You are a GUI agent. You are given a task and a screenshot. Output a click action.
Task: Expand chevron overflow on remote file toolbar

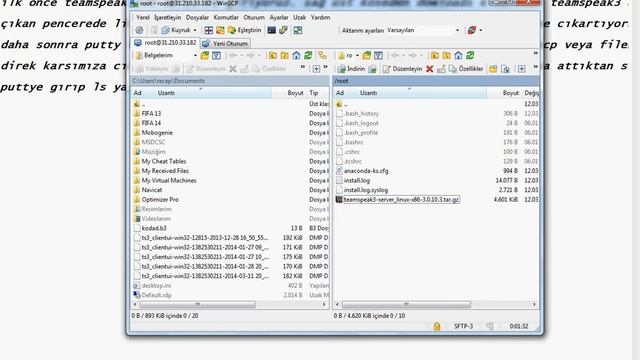[x=536, y=67]
